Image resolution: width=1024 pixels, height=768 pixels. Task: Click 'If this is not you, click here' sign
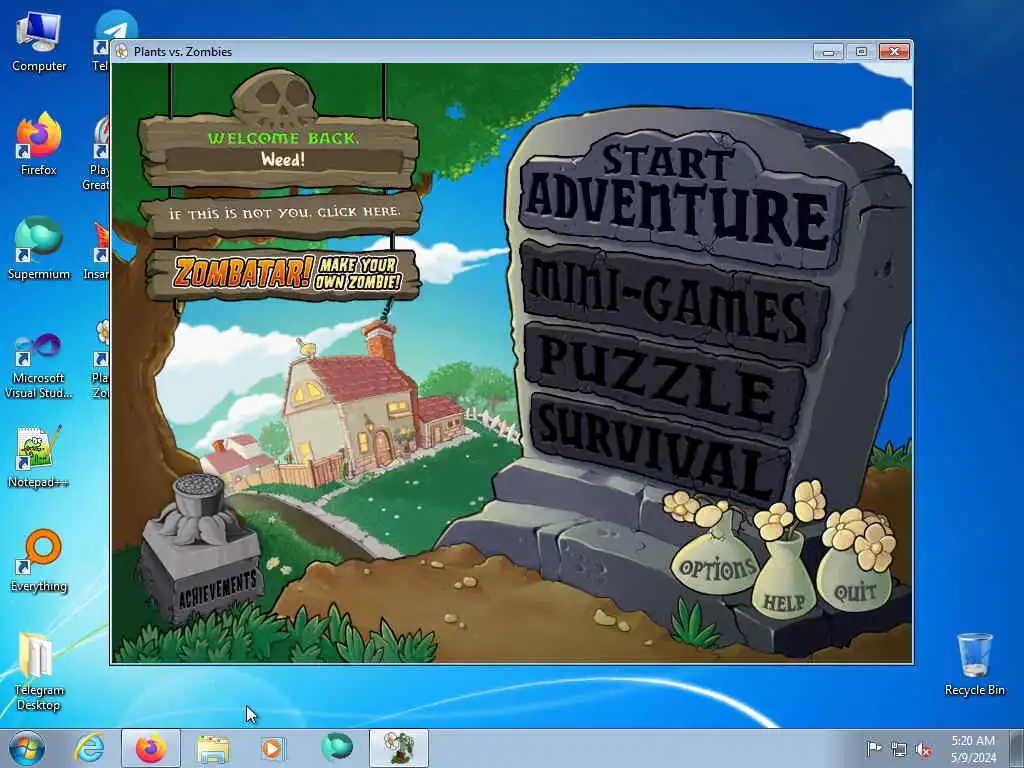[x=282, y=214]
